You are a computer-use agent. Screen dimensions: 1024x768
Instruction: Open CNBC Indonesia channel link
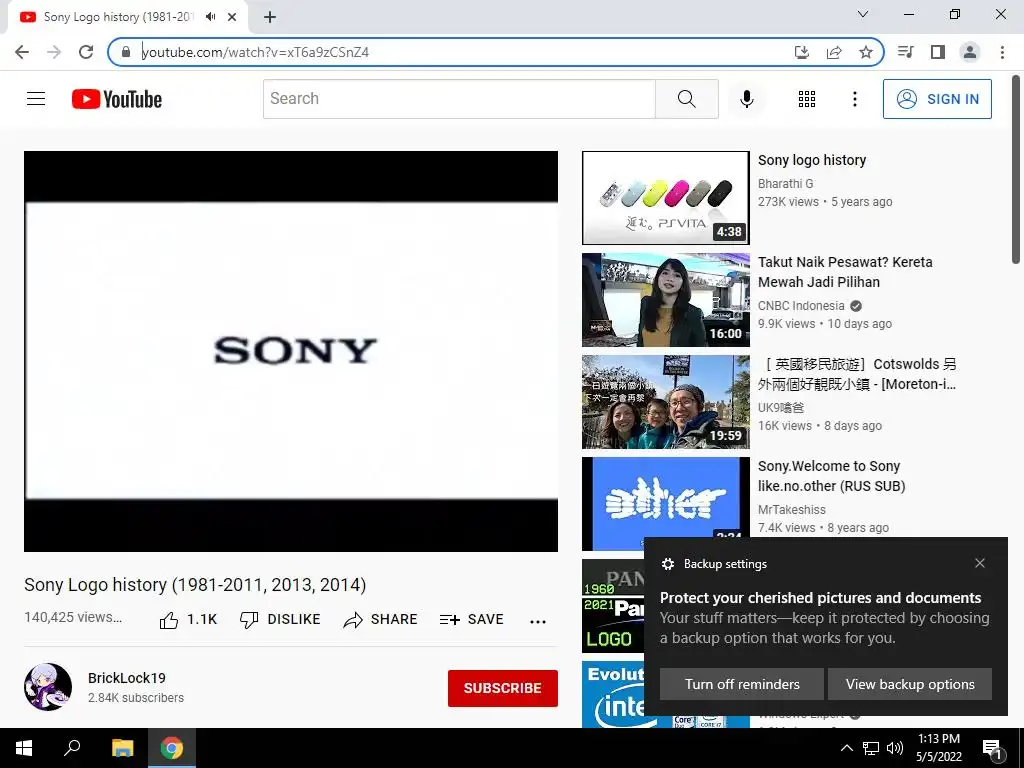click(x=801, y=306)
